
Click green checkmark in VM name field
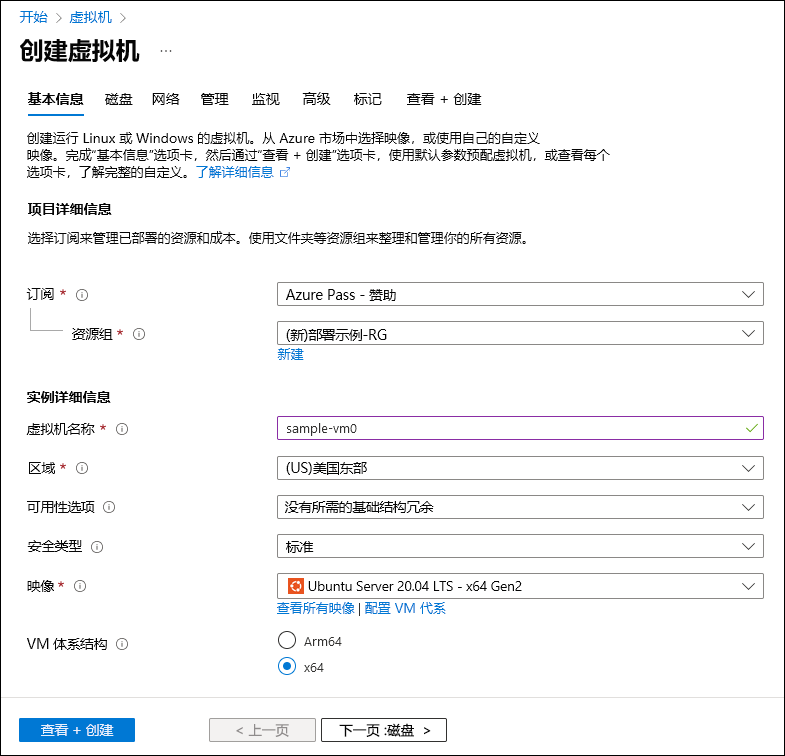click(751, 429)
